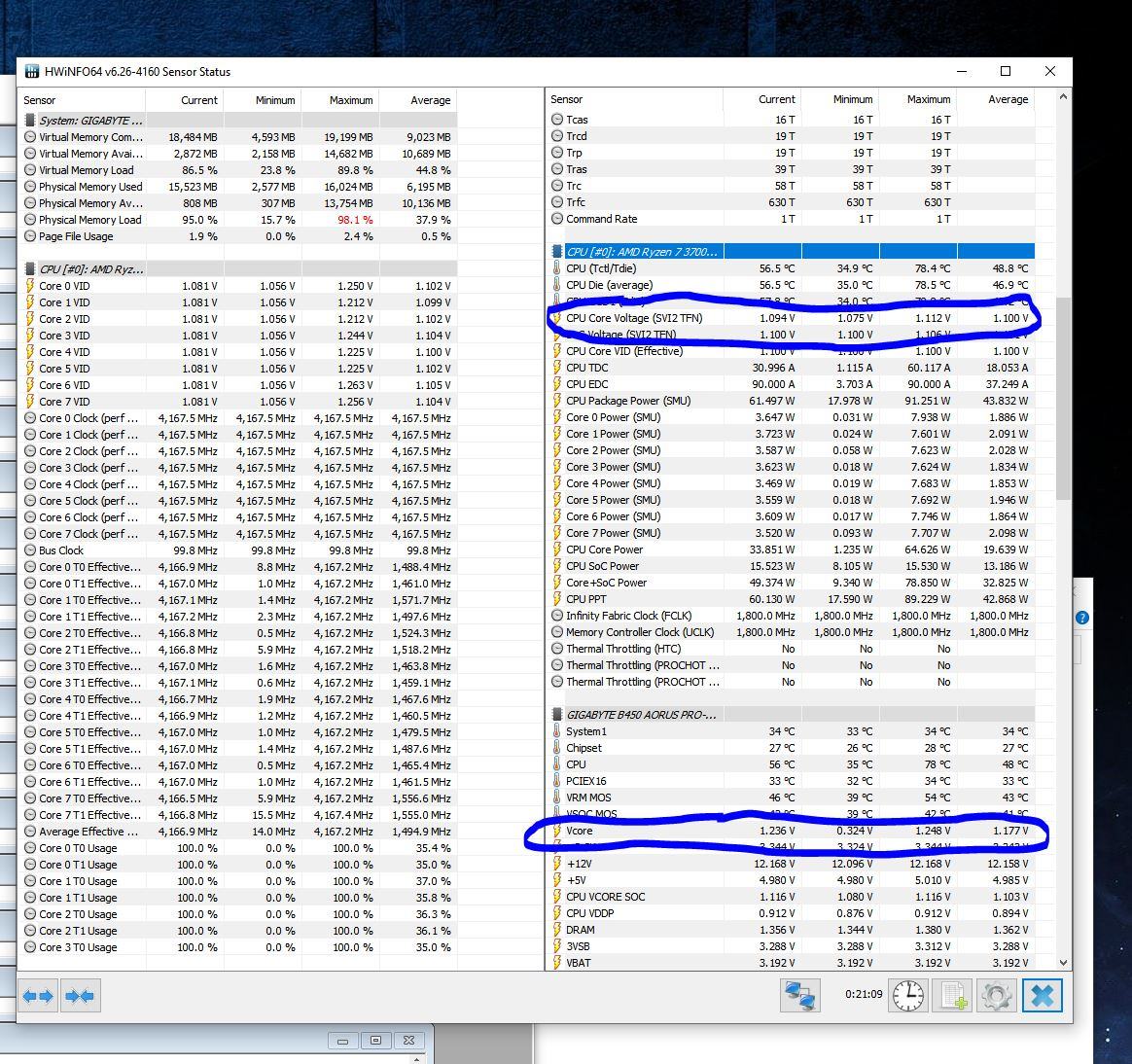Screen dimensions: 1132x1064
Task: Close the sensor window with the blue X button
Action: click(x=1042, y=996)
